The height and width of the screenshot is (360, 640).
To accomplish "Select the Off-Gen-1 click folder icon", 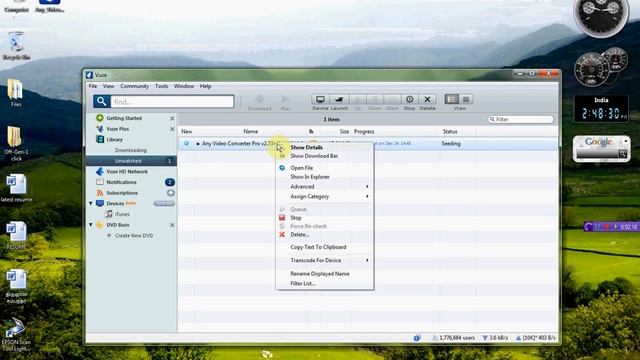I will tap(16, 143).
